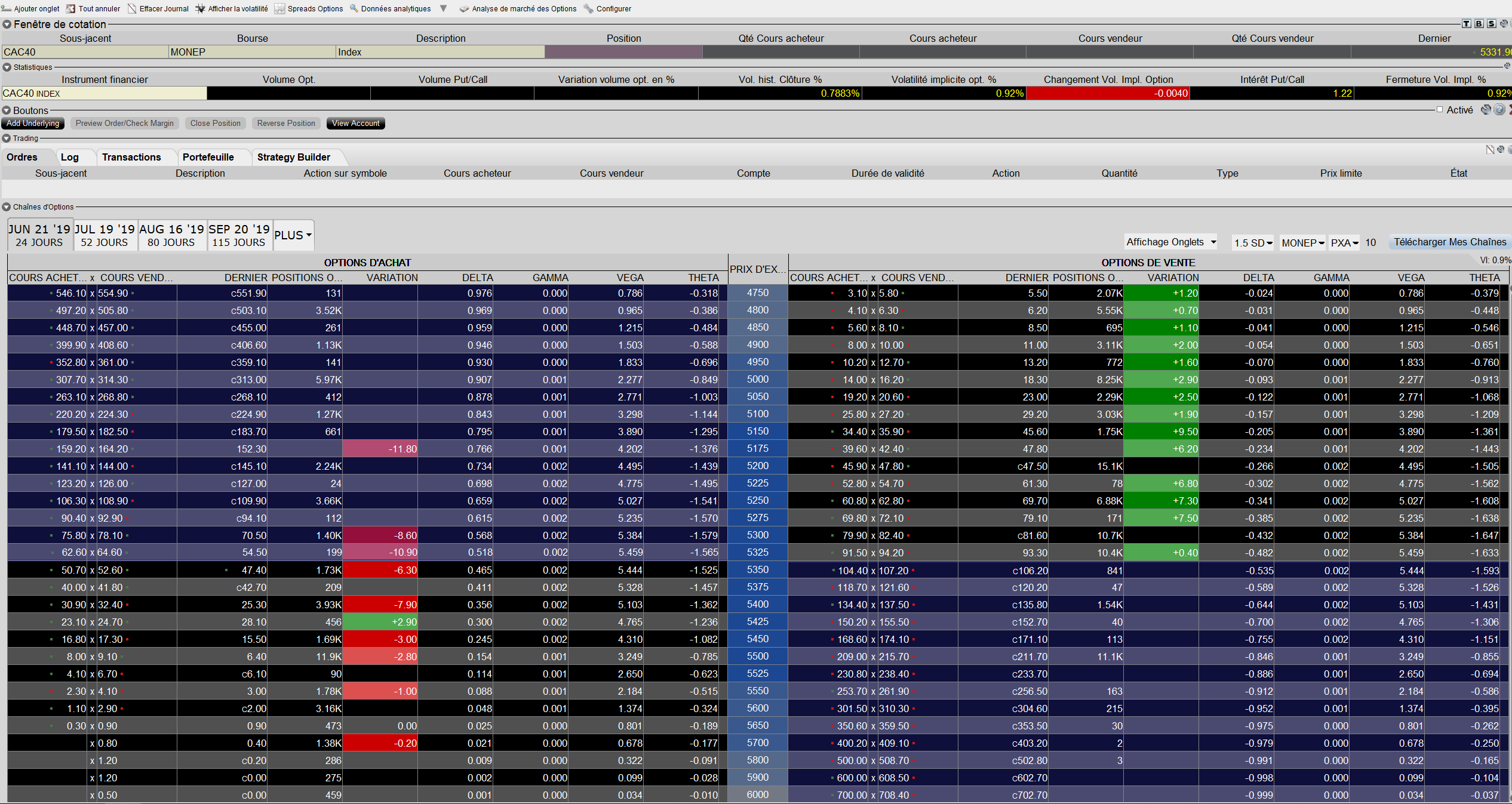The height and width of the screenshot is (804, 1512).
Task: Open the PLUS expirations dropdown
Action: 293,235
